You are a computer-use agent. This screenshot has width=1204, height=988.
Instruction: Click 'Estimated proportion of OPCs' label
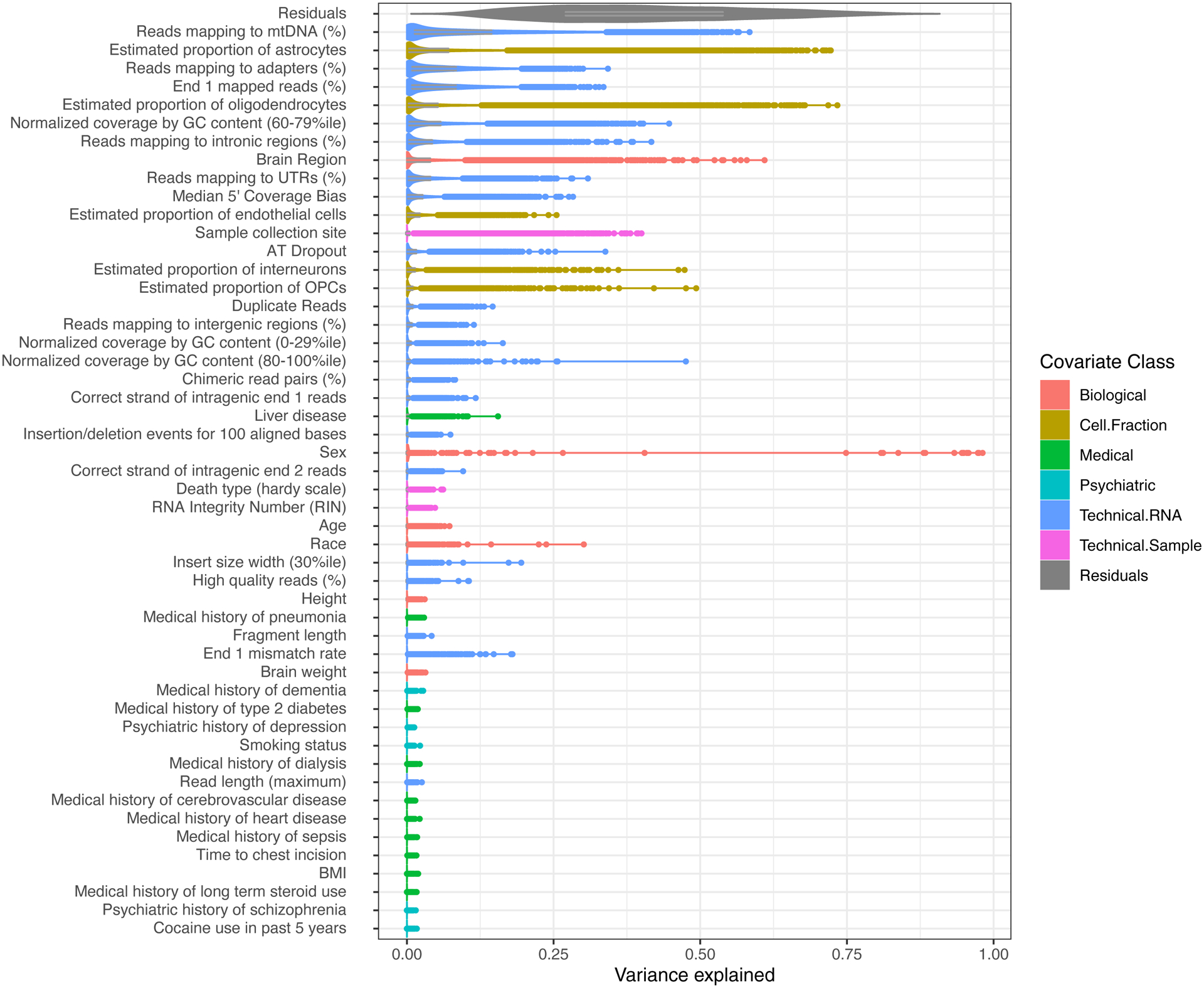click(x=243, y=287)
